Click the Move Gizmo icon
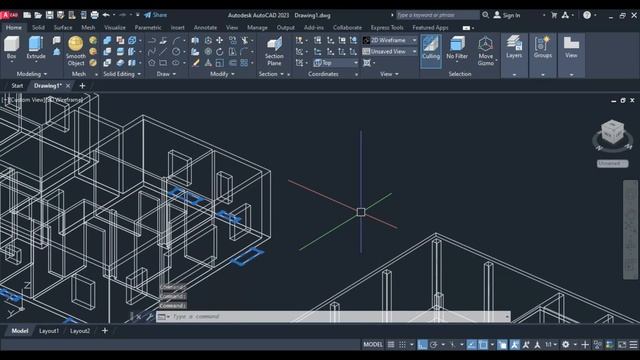The height and width of the screenshot is (360, 640). (486, 51)
